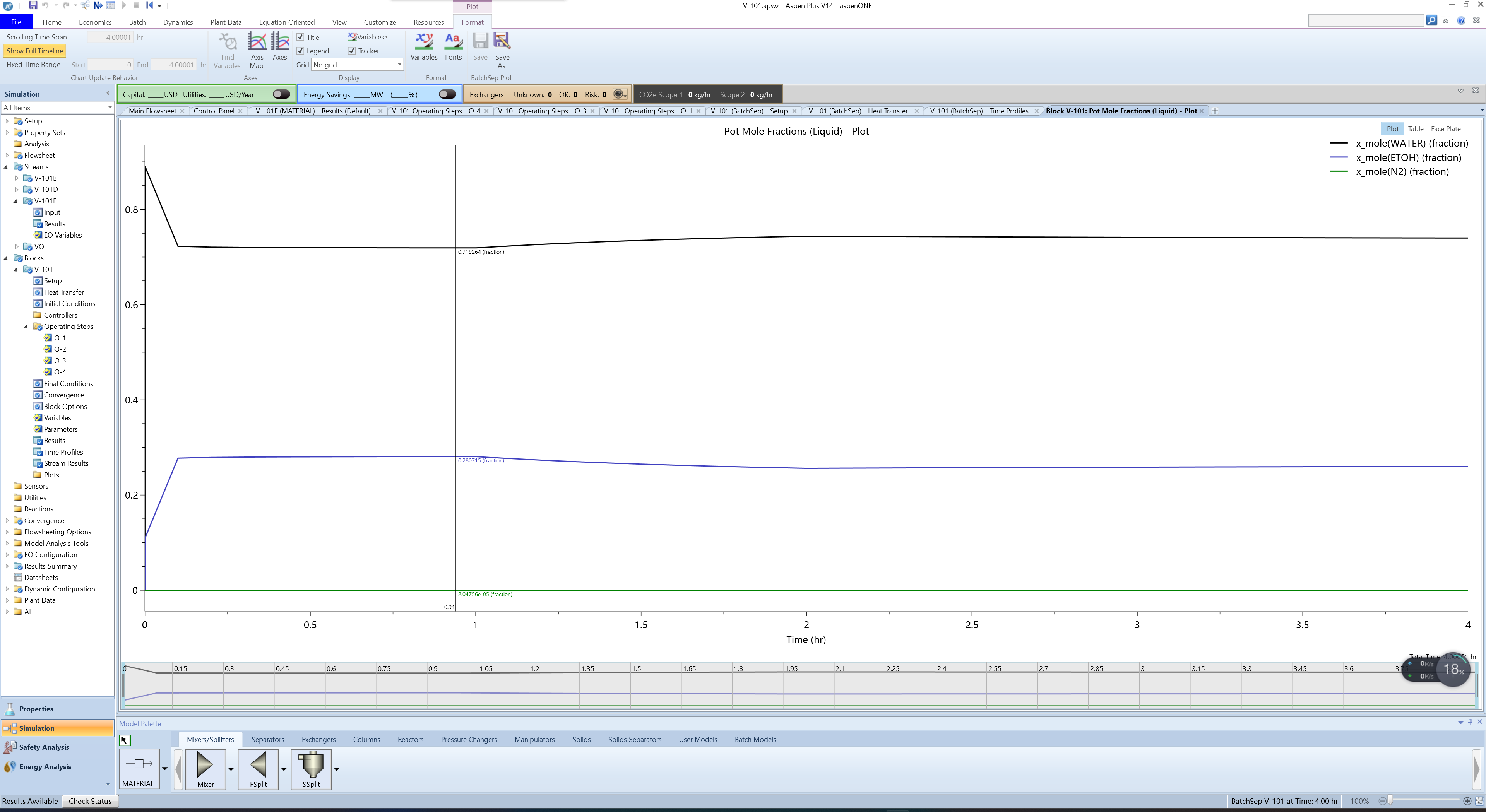The height and width of the screenshot is (812, 1486).
Task: Collapse the Blocks tree node
Action: point(6,258)
